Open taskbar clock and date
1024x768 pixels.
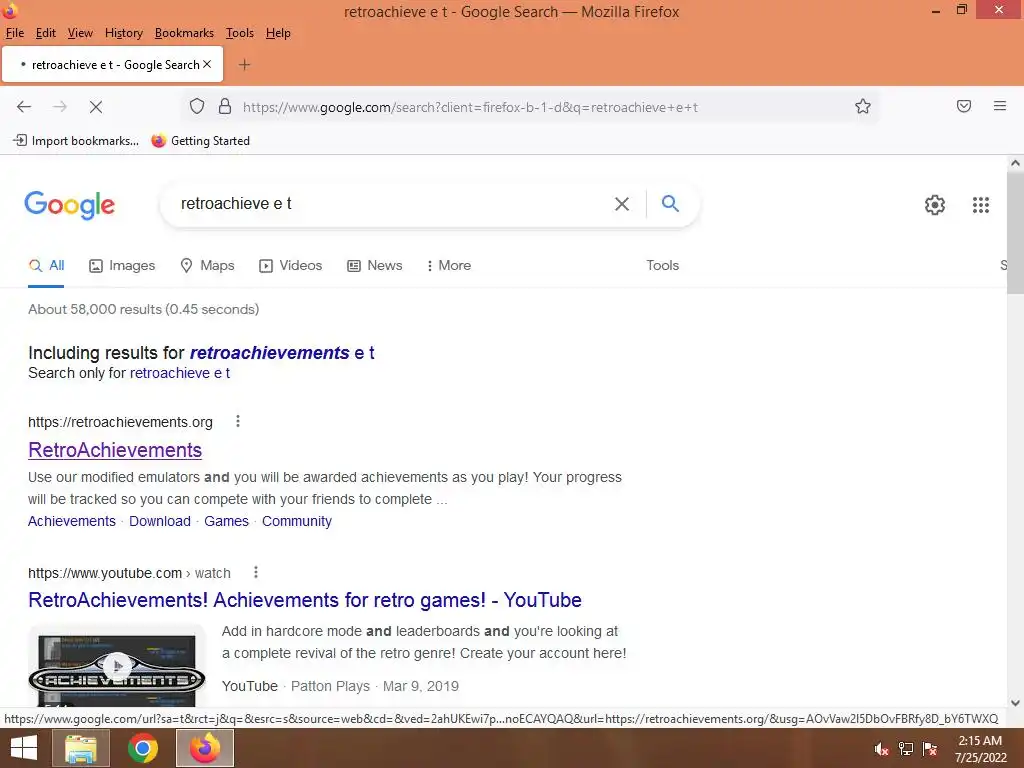[x=980, y=749]
